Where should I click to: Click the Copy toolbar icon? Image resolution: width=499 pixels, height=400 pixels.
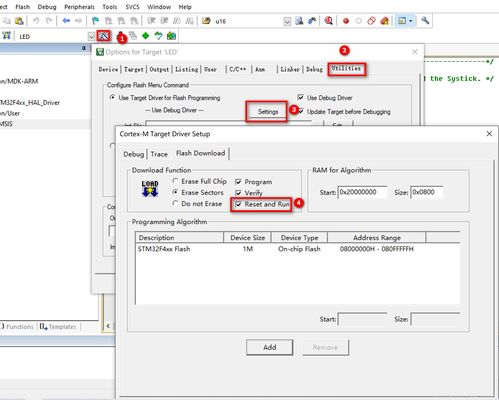point(7,21)
